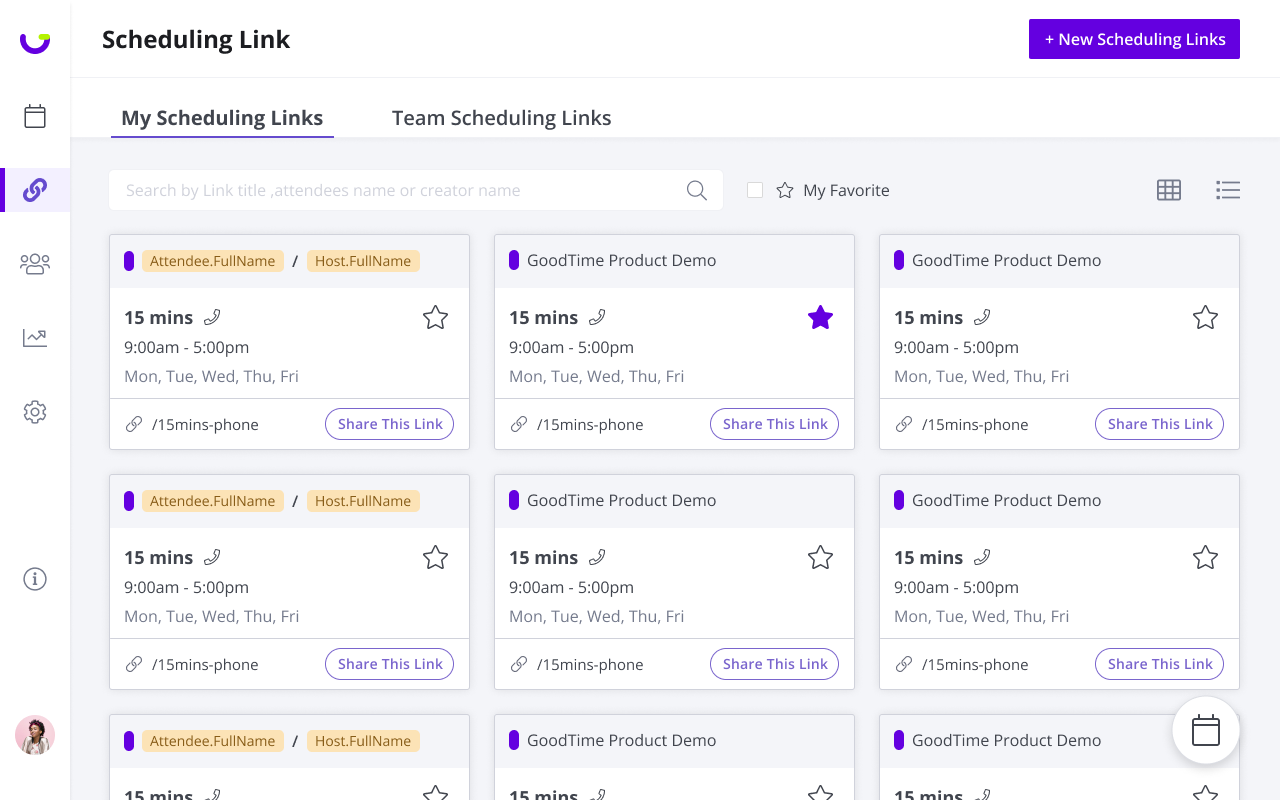Switch to grid view layout

pyautogui.click(x=1169, y=190)
